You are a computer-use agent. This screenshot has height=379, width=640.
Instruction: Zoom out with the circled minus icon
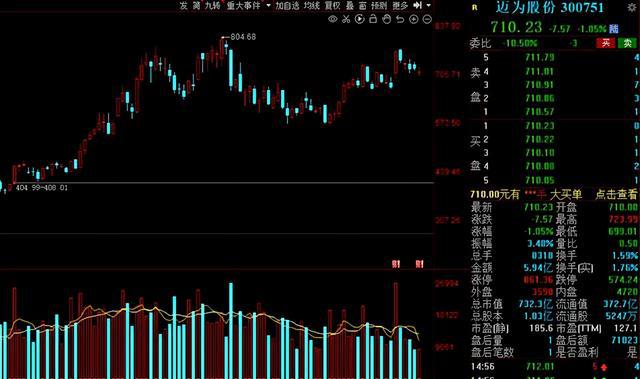(427, 19)
